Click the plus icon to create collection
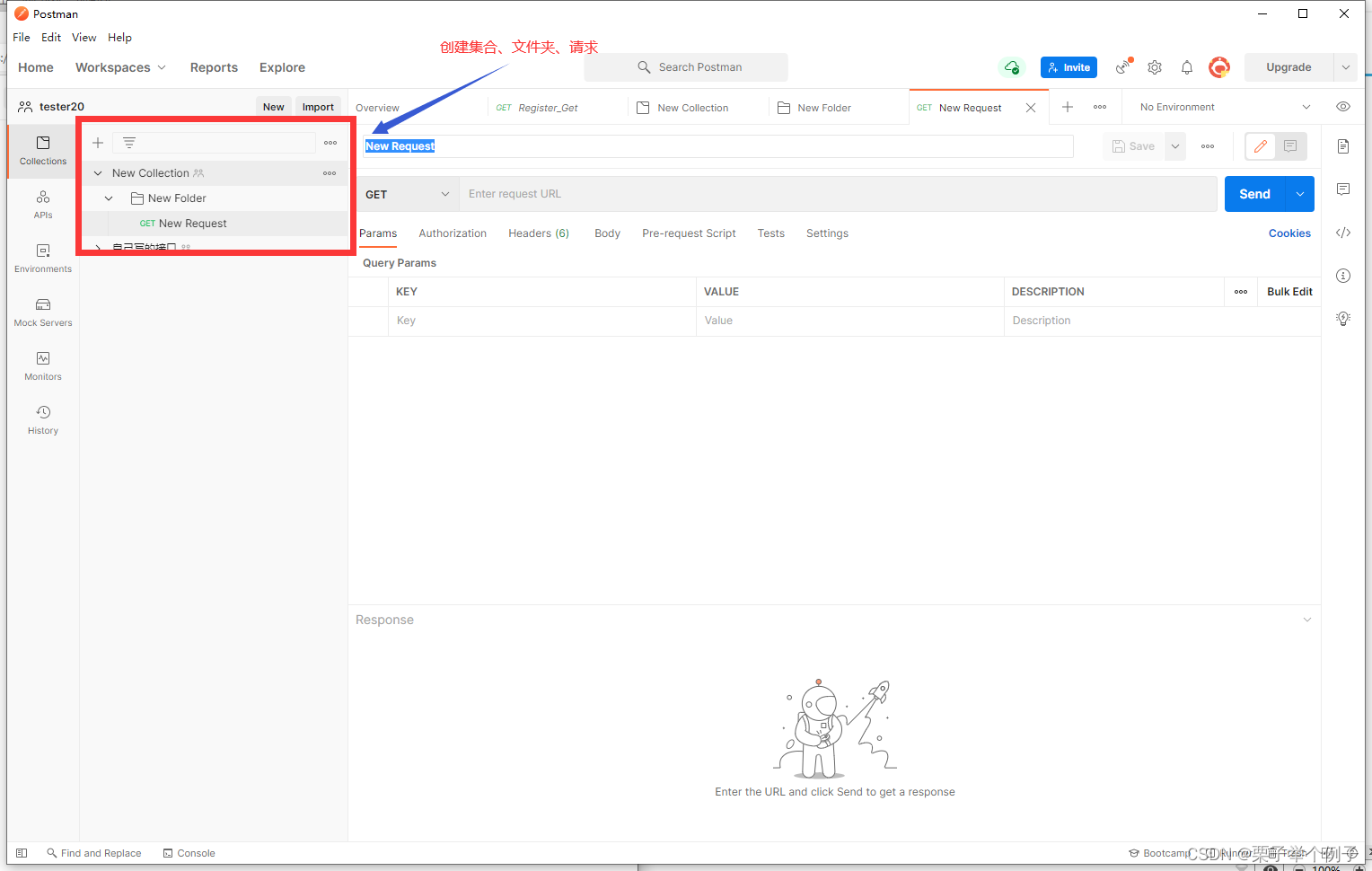 98,143
